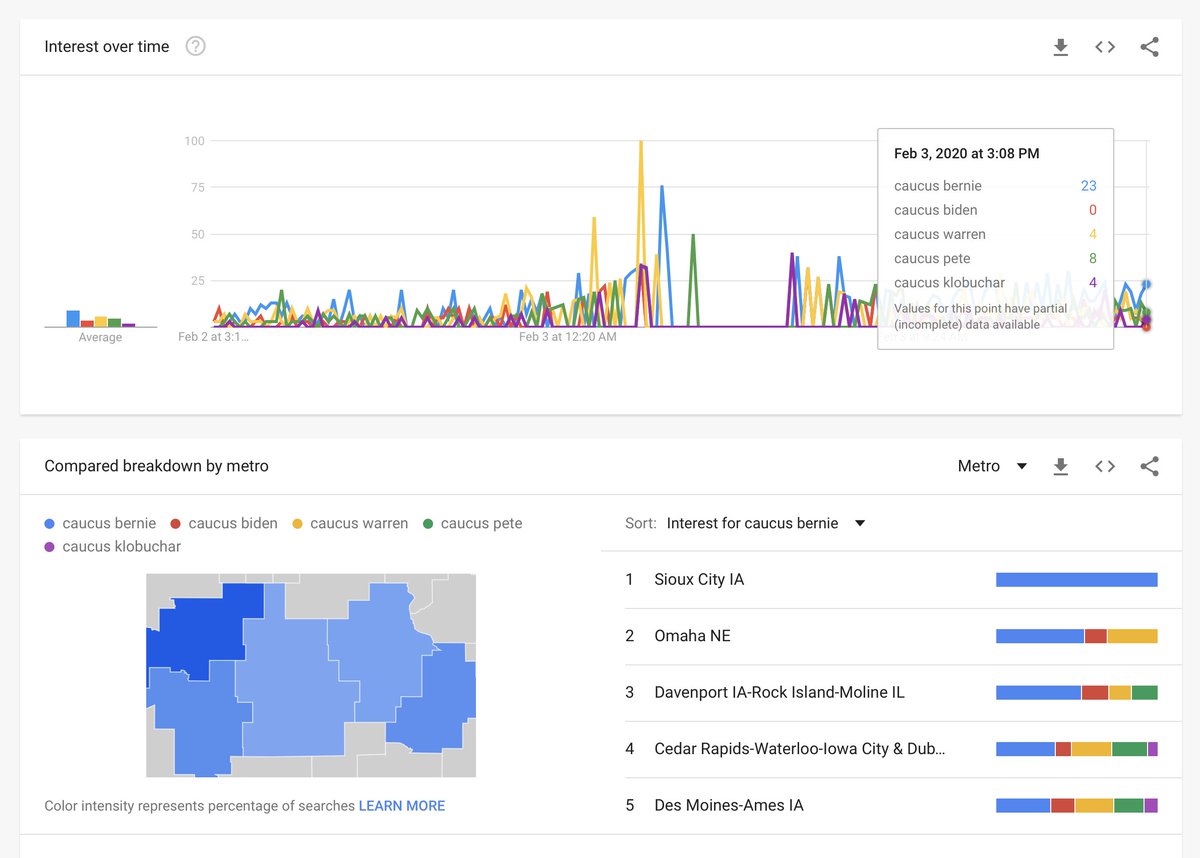The image size is (1200, 858).
Task: Share the metro breakdown card
Action: [x=1149, y=466]
